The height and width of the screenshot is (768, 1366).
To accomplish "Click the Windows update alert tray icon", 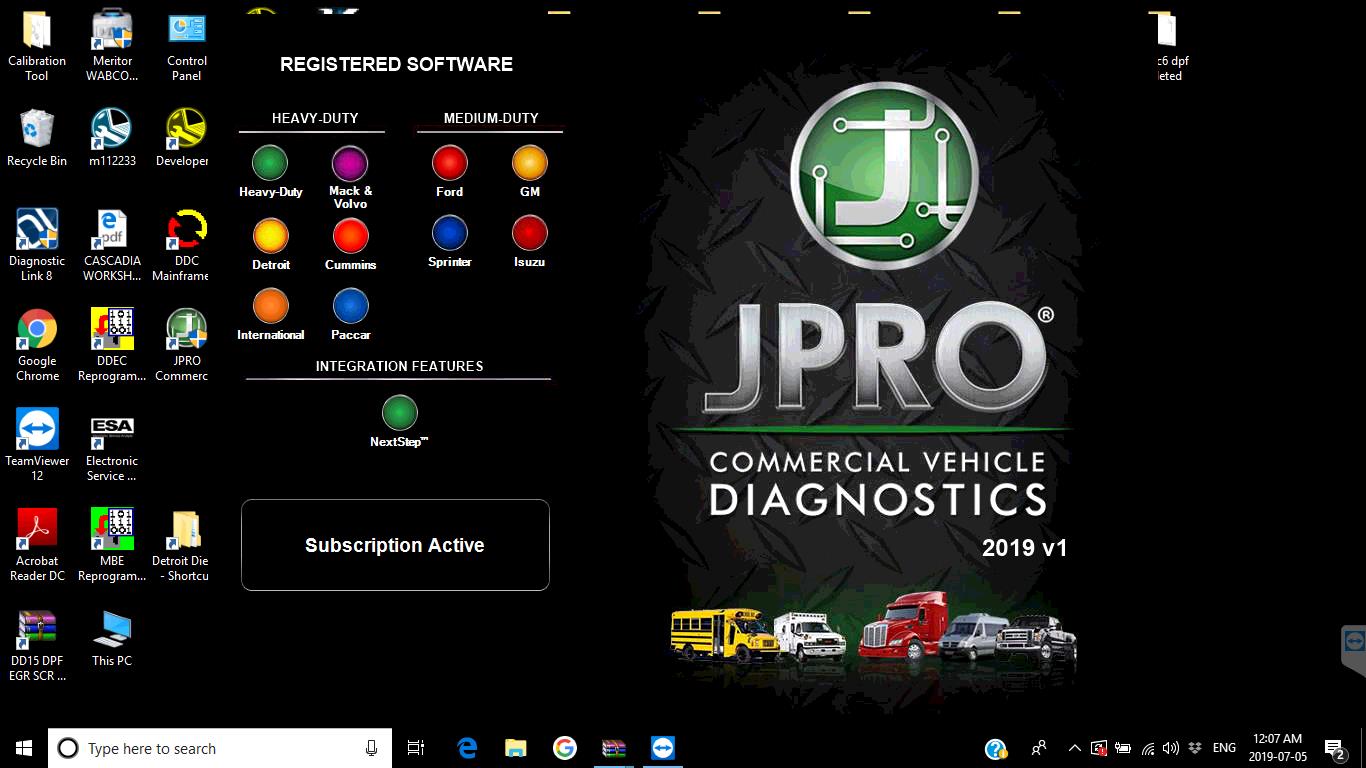I will [x=1099, y=748].
